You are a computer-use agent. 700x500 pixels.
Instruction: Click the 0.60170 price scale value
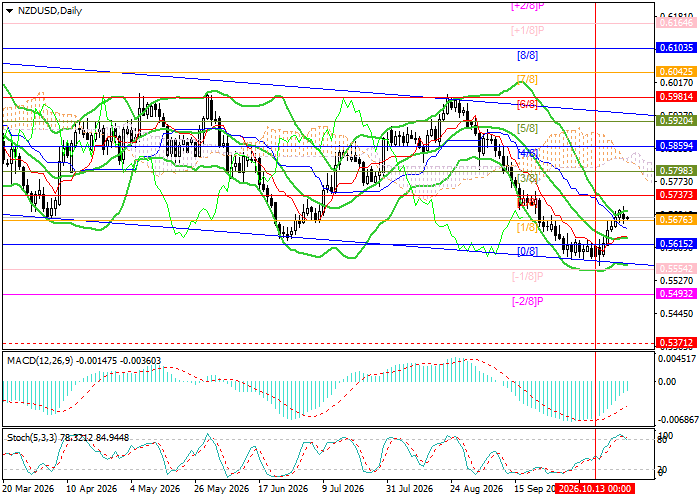click(677, 83)
